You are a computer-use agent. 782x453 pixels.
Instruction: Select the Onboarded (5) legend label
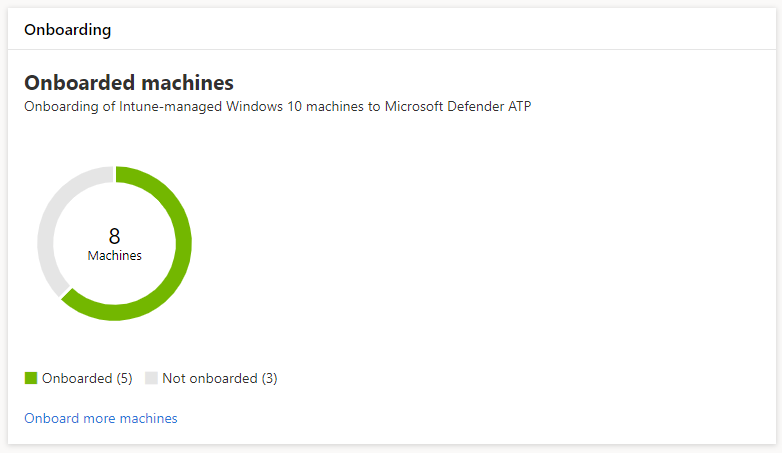(86, 378)
